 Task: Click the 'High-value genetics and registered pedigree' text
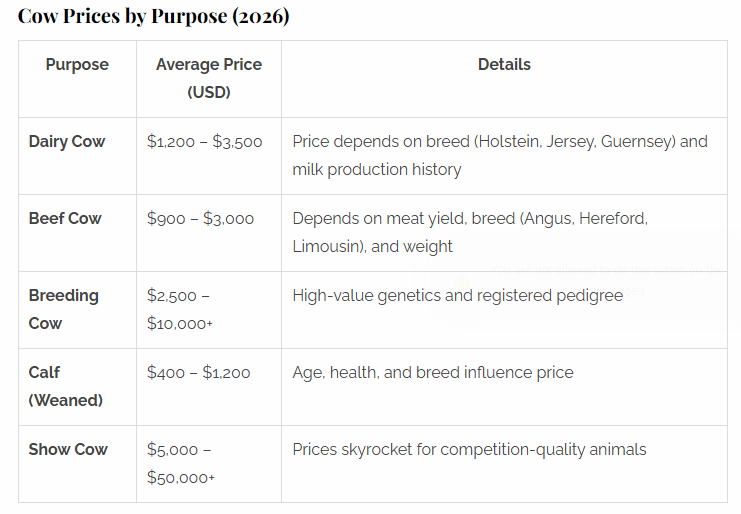pos(457,295)
